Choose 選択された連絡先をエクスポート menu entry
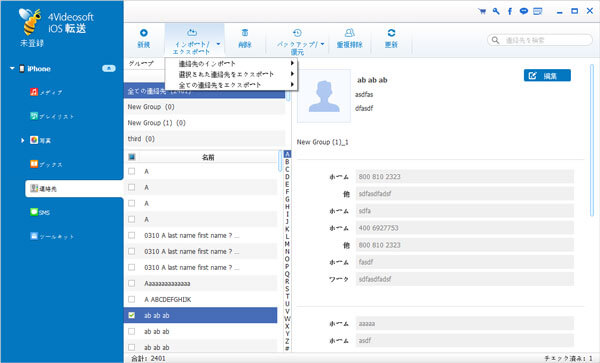Image resolution: width=600 pixels, height=363 pixels. [232, 74]
